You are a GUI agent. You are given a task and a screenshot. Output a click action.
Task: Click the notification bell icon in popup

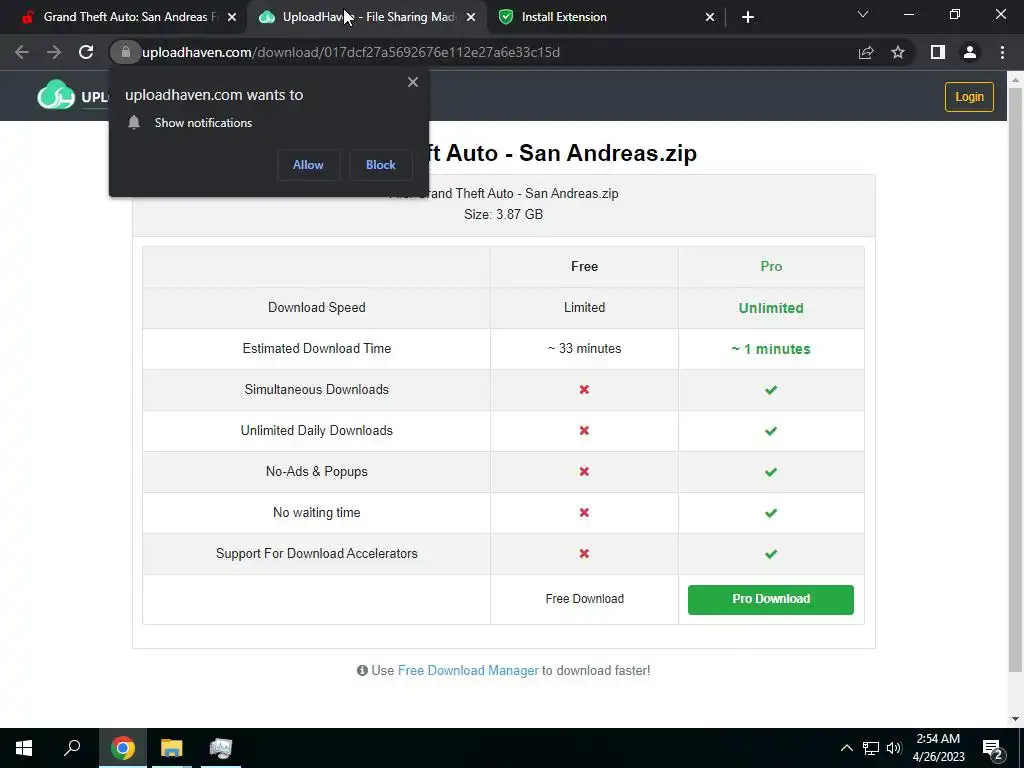coord(134,122)
